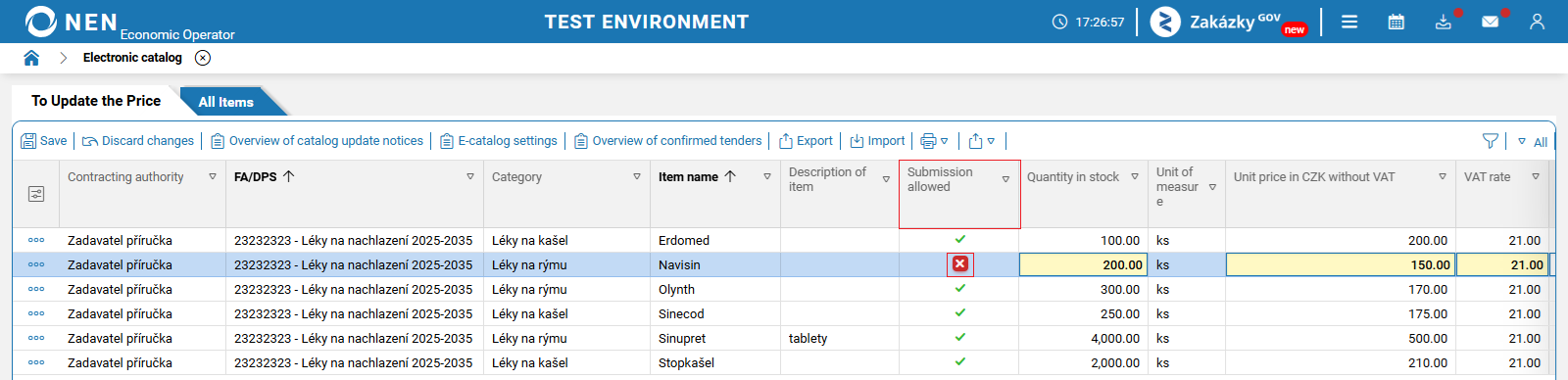The width and height of the screenshot is (1568, 380).
Task: Open Quantity in stock column filter
Action: pos(1135,176)
